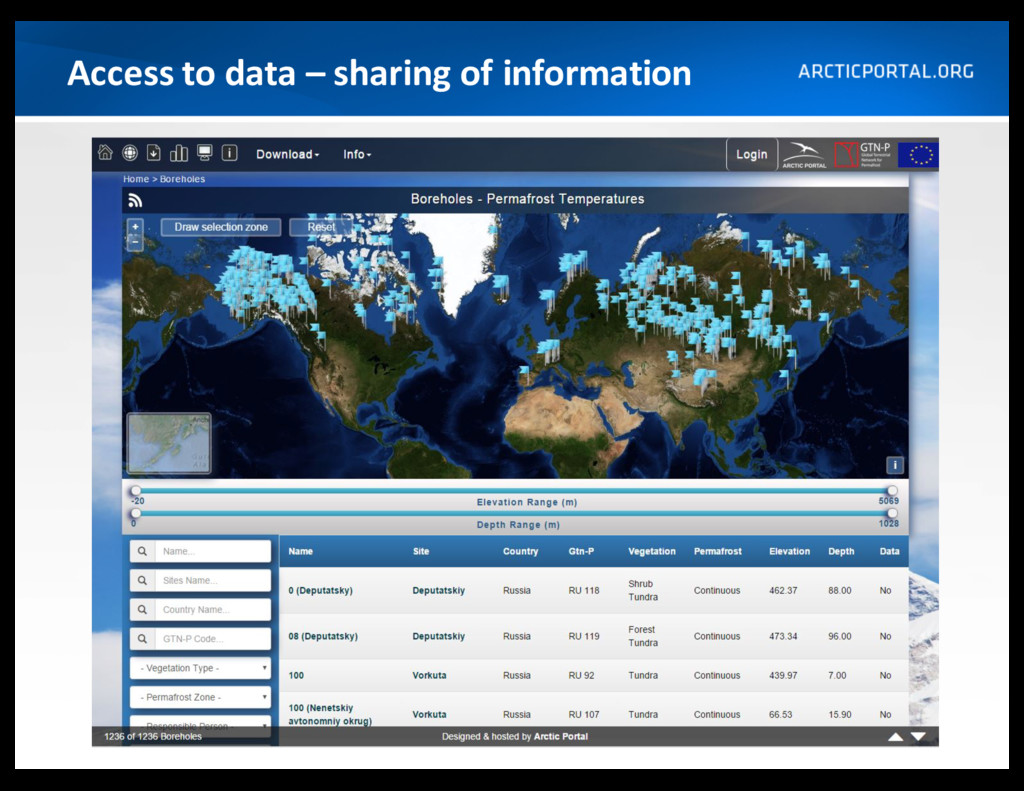
Task: Expand the Vegetation Type dropdown
Action: pos(200,668)
